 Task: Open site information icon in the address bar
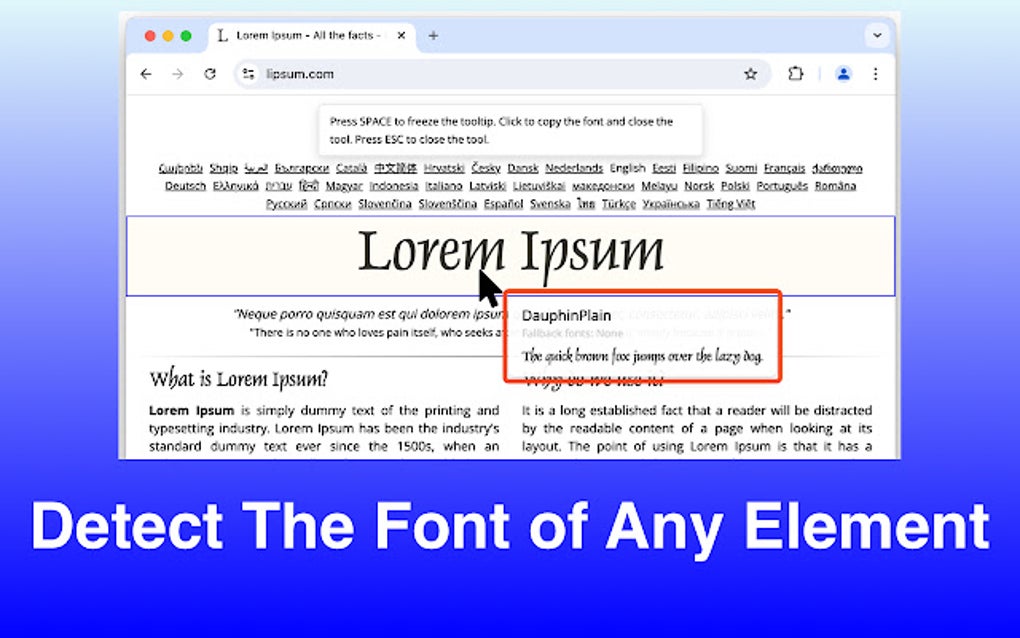tap(247, 74)
